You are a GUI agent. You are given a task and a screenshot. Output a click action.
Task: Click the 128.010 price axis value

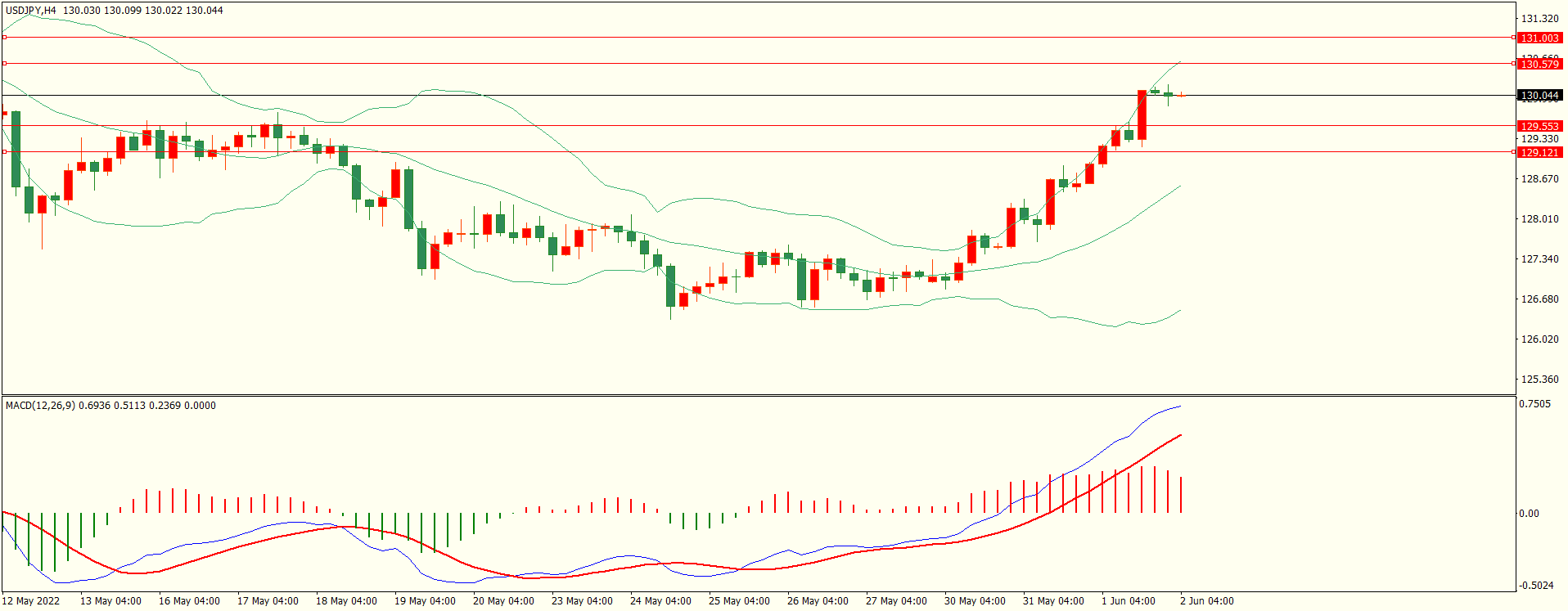[1539, 218]
